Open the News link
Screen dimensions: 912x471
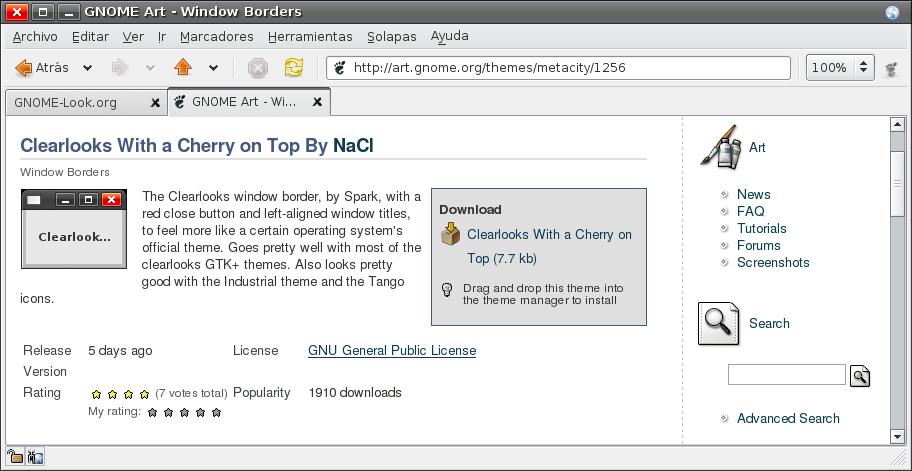coord(753,194)
